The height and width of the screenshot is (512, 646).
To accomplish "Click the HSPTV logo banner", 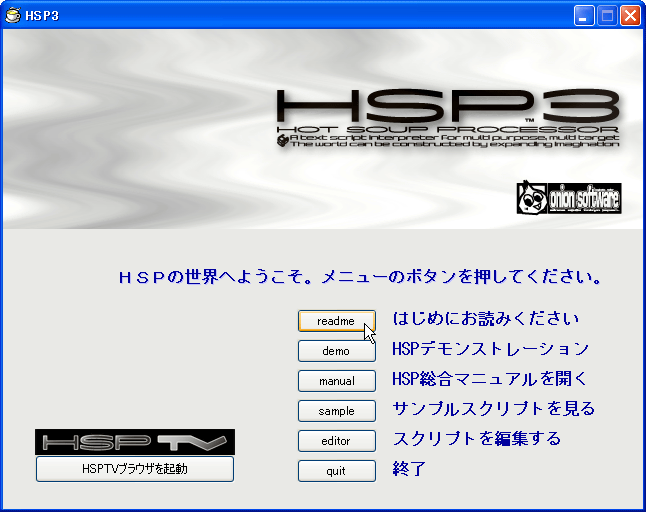I will 135,442.
